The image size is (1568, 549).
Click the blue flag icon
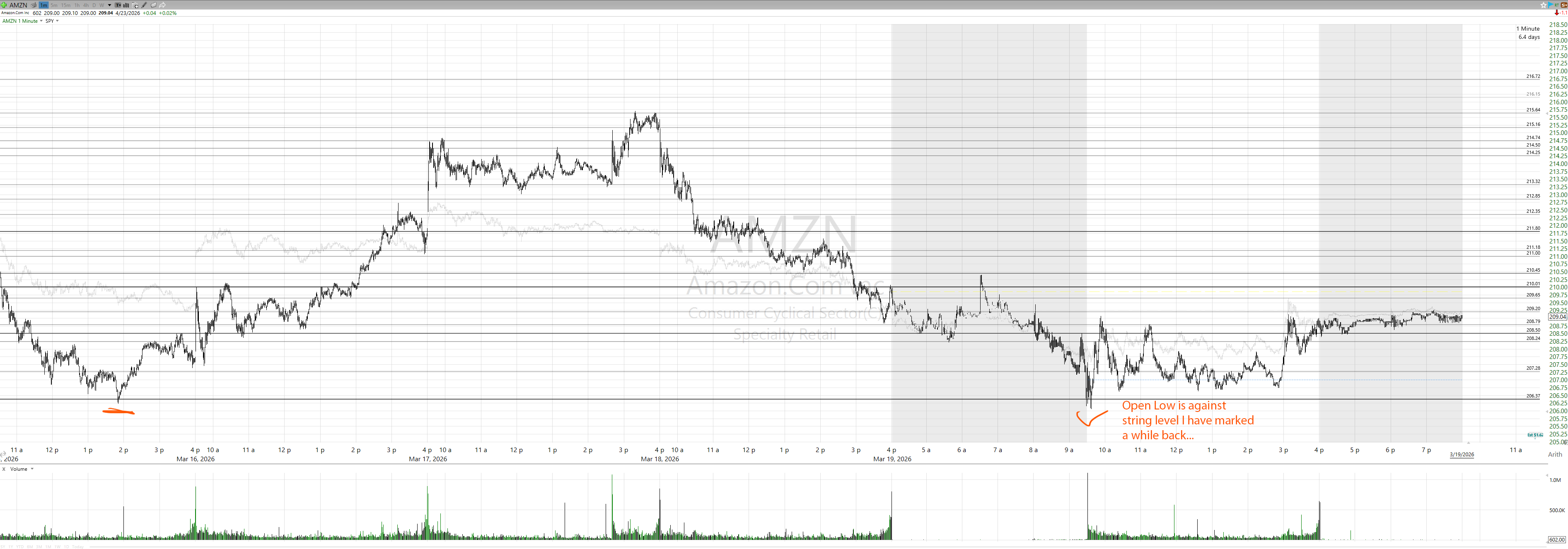point(1550,5)
